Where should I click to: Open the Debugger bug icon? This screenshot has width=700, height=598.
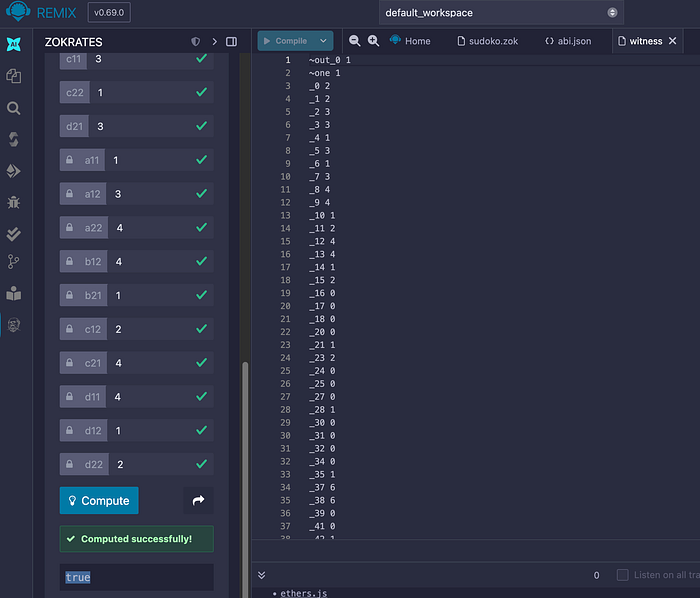13,202
